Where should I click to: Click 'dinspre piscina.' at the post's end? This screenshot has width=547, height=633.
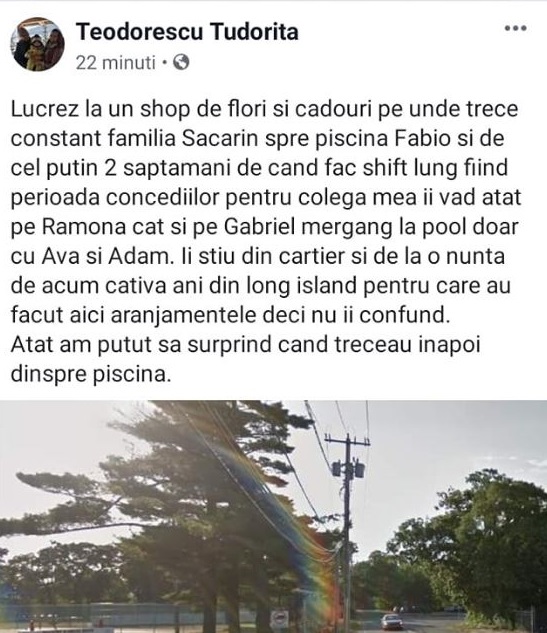(x=91, y=374)
